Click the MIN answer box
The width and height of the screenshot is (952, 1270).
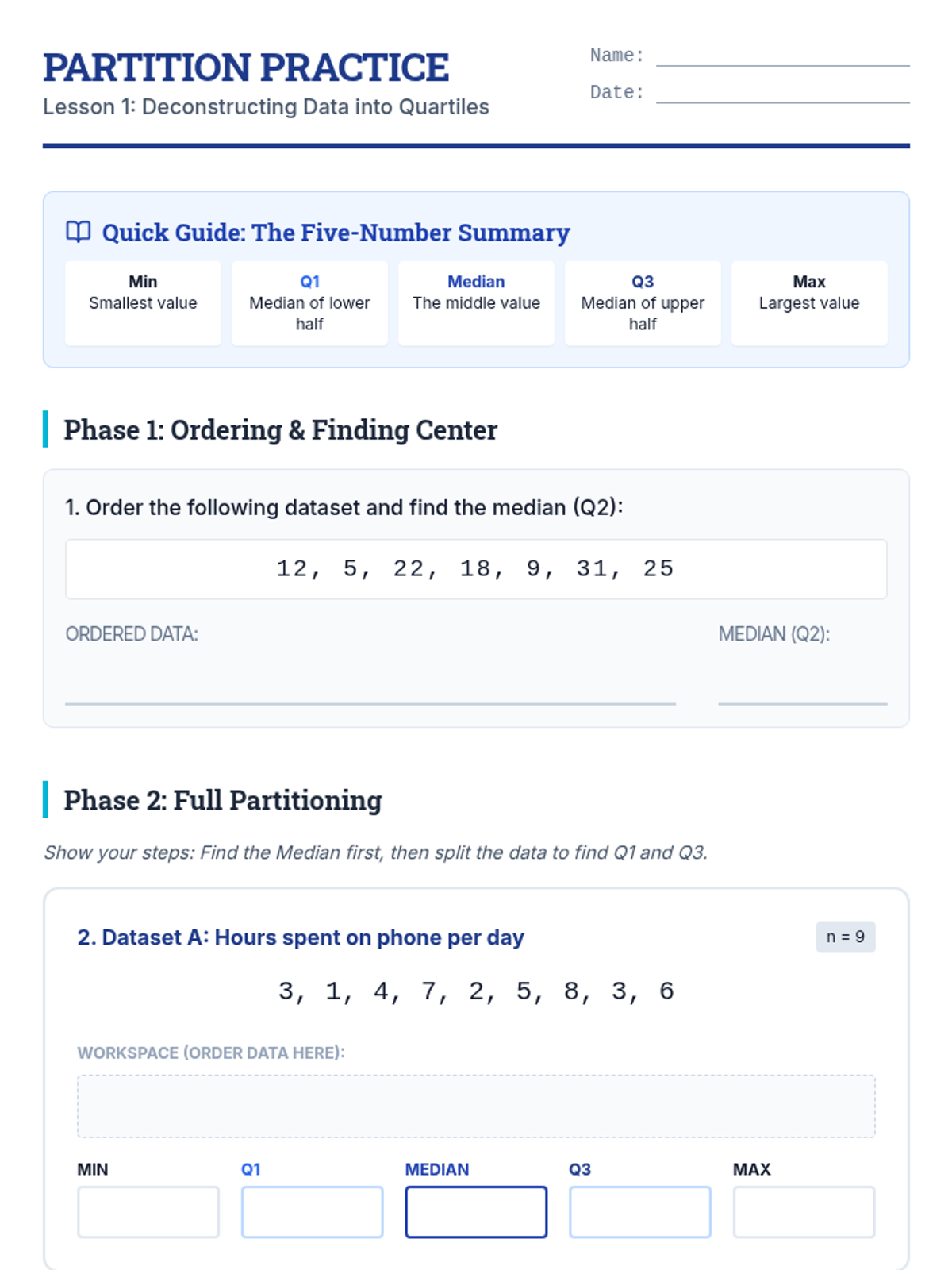click(148, 1212)
